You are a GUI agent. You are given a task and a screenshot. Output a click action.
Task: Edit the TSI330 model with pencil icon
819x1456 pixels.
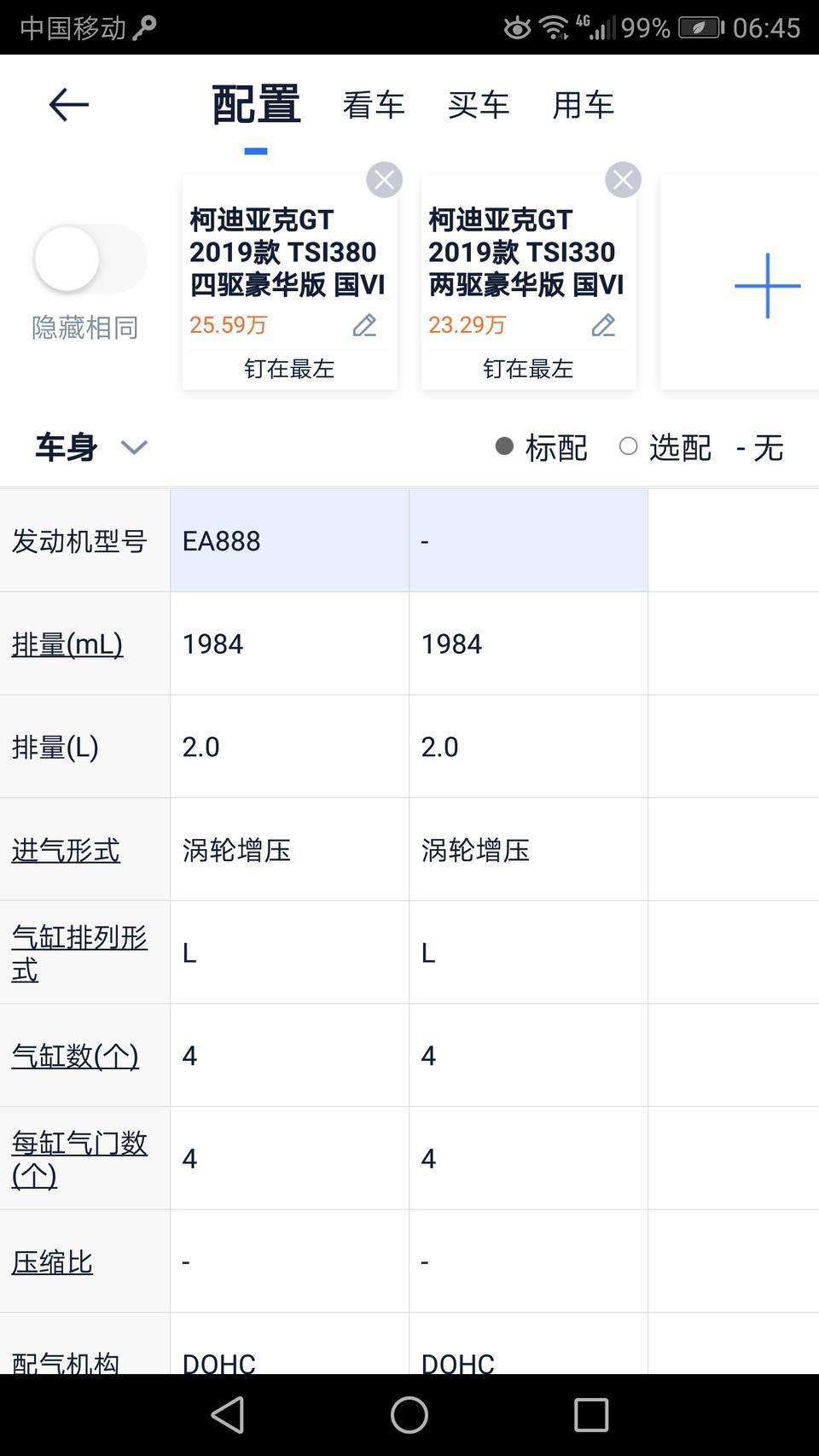tap(603, 325)
